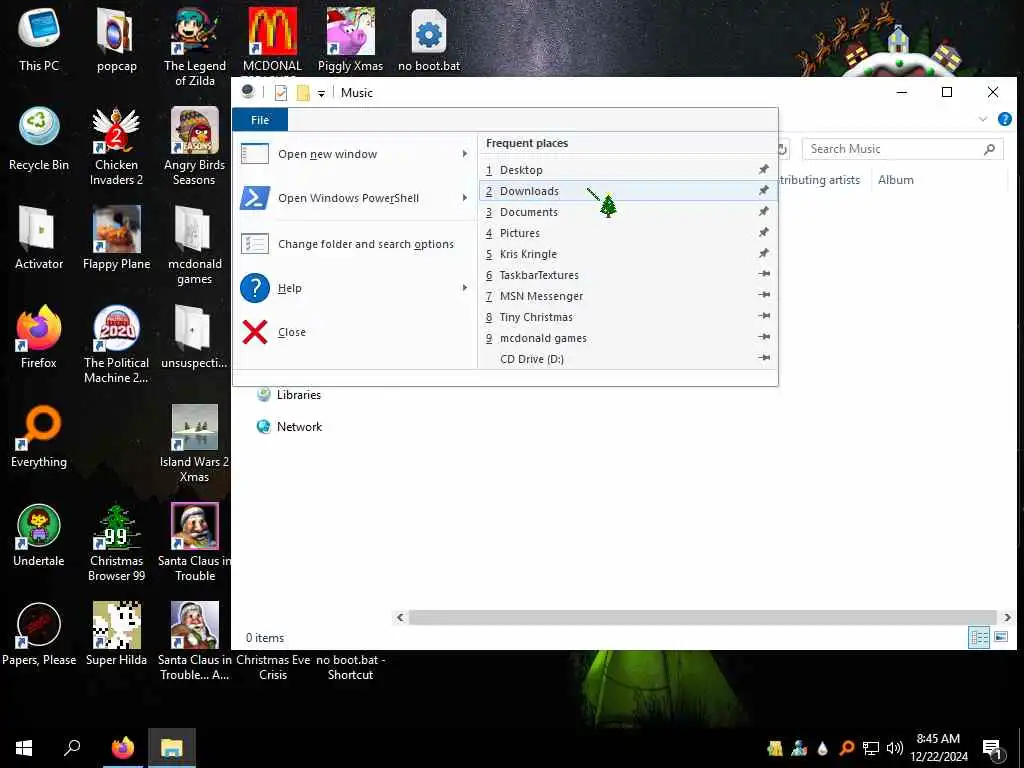Switch to large icons view button
Viewport: 1024px width, 768px height.
[x=1000, y=637]
